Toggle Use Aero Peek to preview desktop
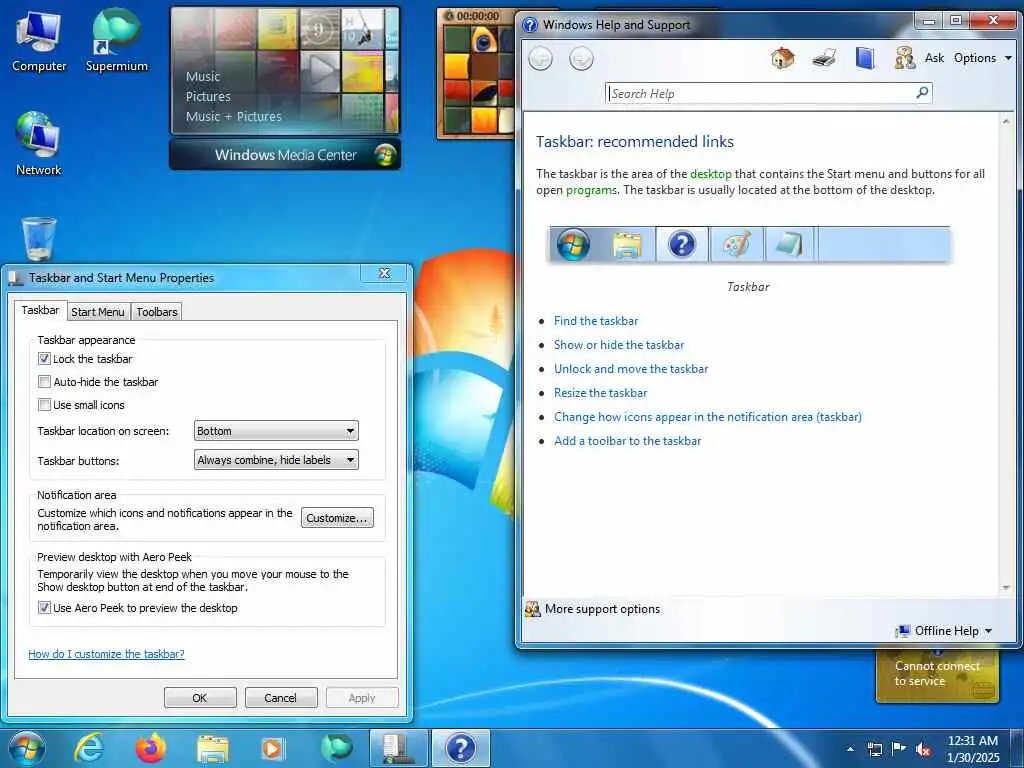1024x768 pixels. click(x=44, y=607)
